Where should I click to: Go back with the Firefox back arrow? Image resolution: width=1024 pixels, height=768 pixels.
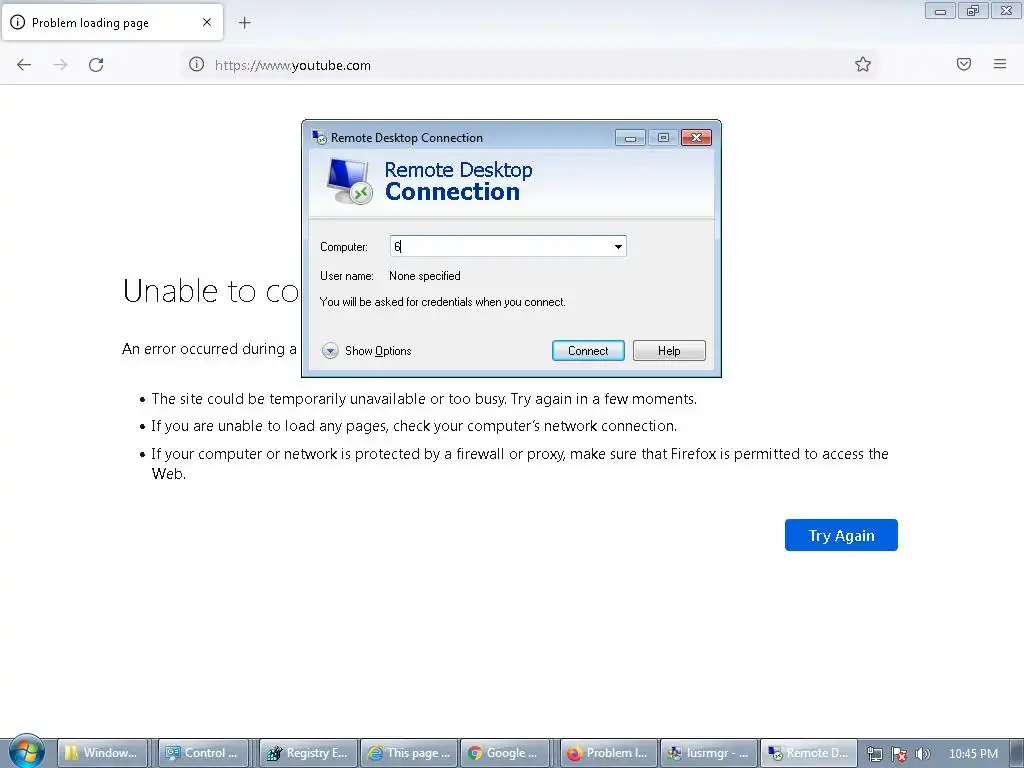point(24,65)
